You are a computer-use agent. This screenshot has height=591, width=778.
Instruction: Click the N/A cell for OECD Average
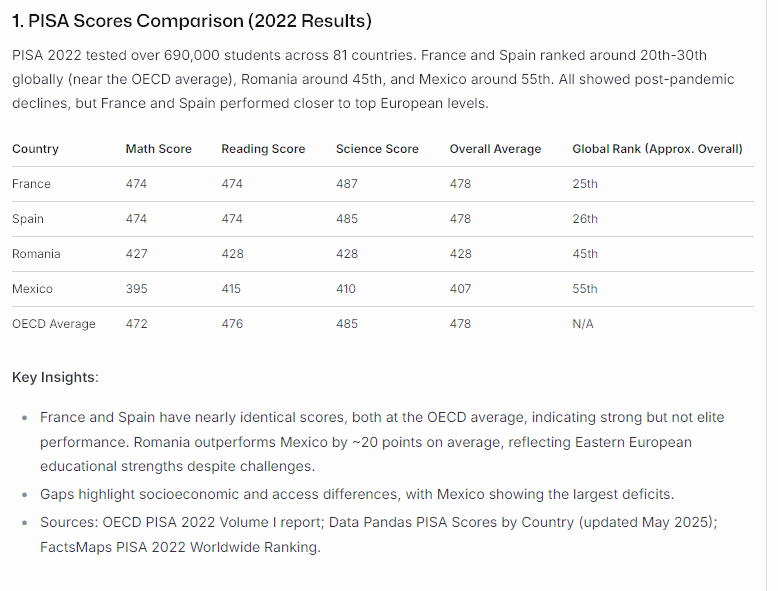583,324
